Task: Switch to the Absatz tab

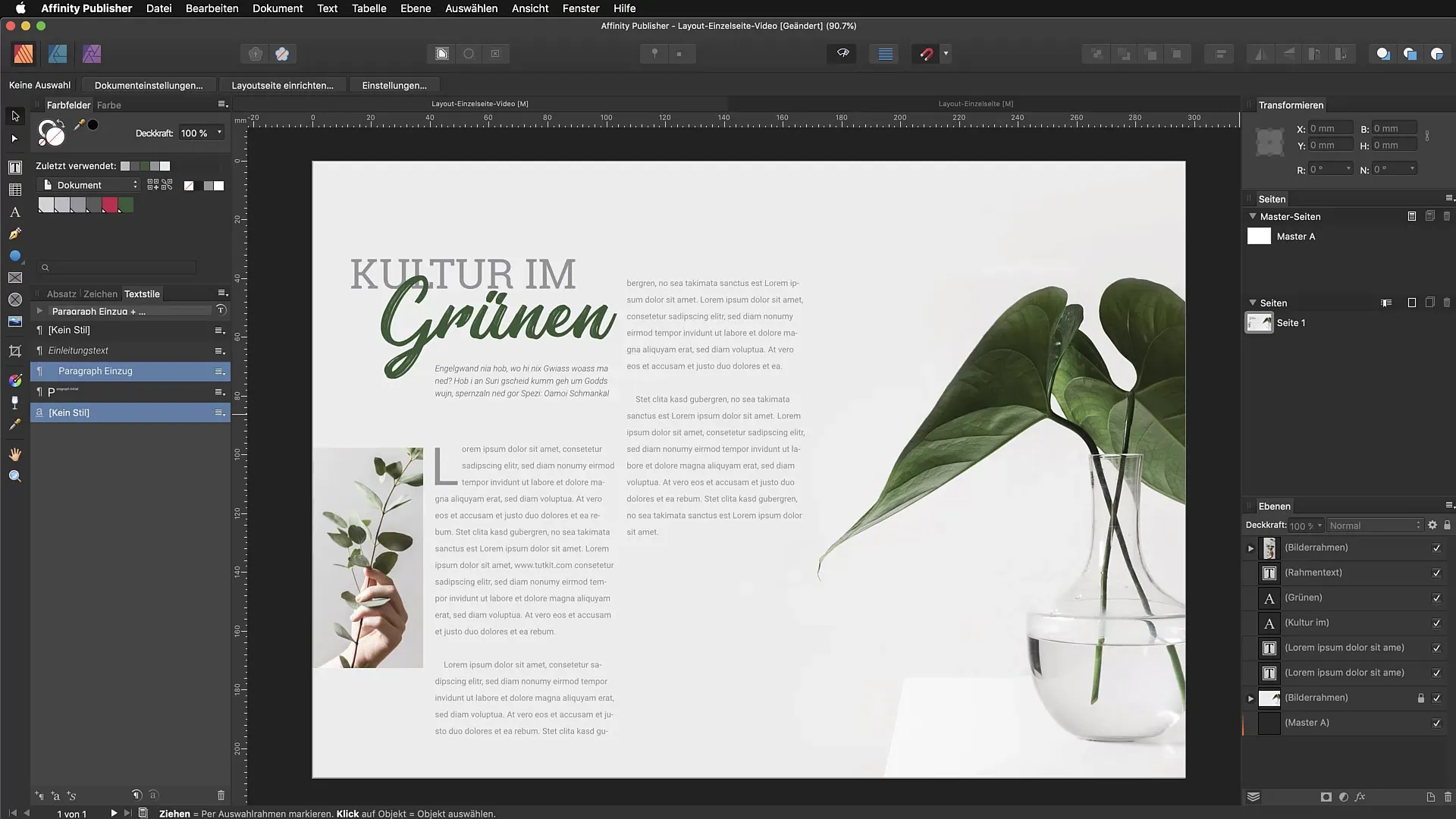Action: point(61,293)
